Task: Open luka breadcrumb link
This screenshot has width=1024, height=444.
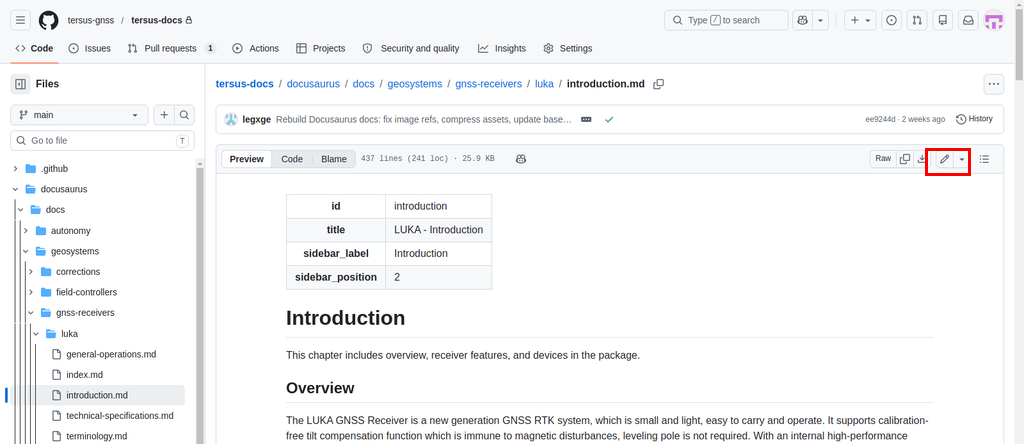Action: click(544, 84)
